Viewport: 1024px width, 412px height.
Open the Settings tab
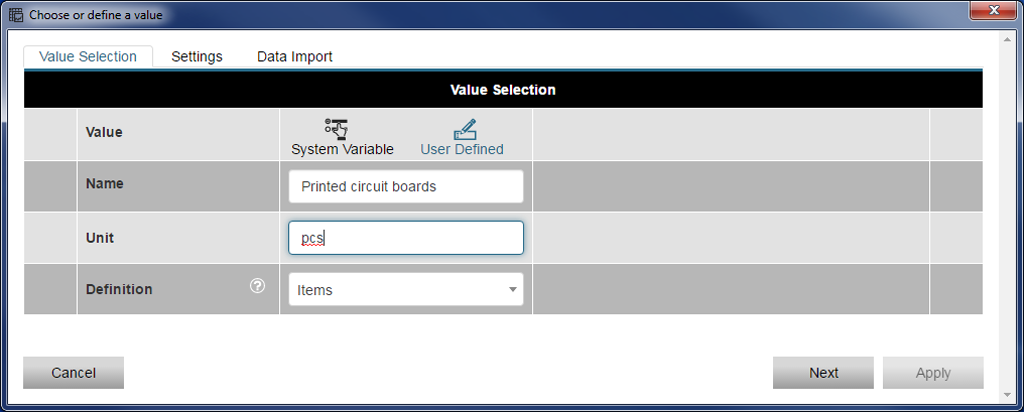coord(197,57)
